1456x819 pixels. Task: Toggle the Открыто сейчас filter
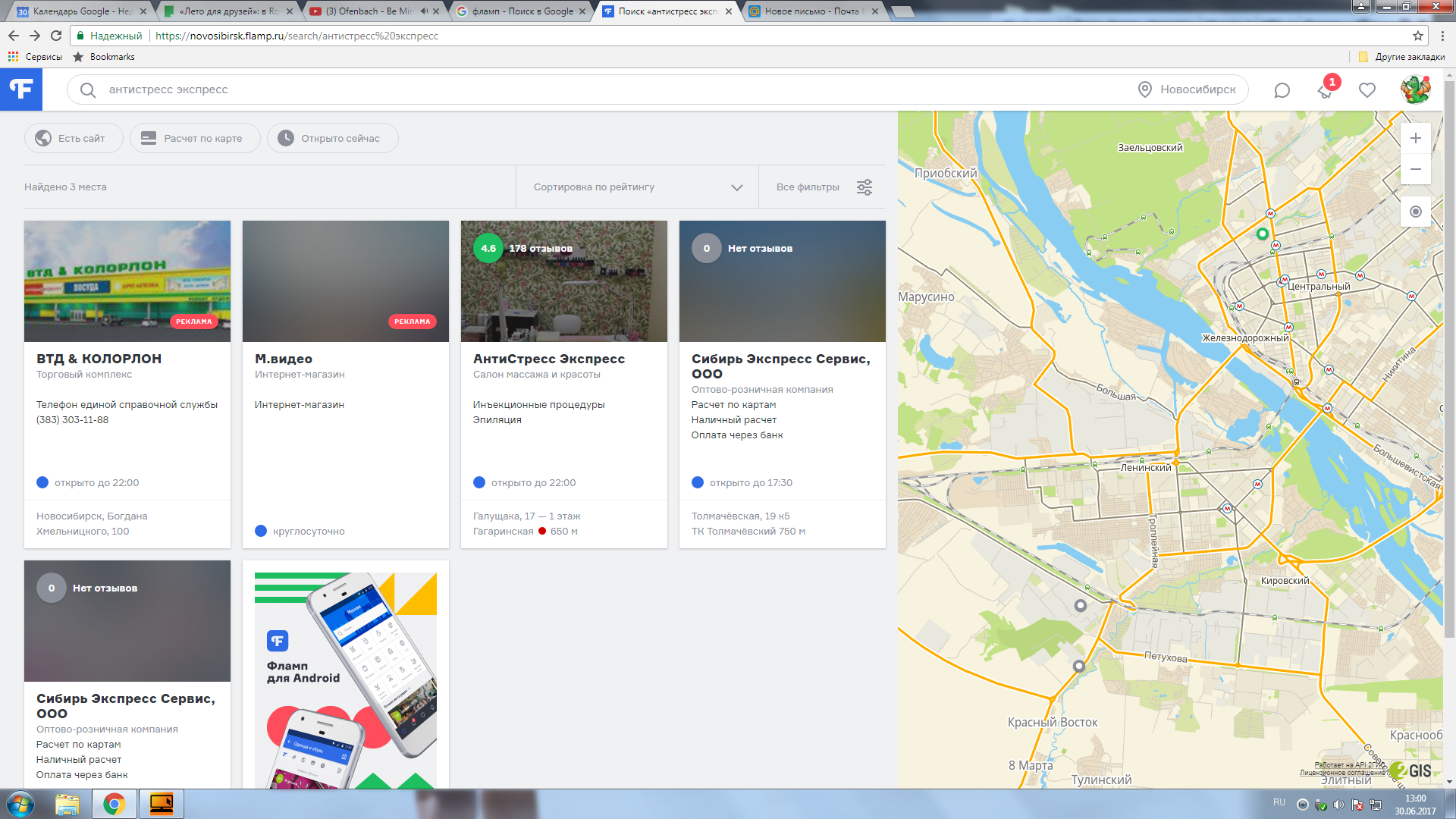[332, 138]
